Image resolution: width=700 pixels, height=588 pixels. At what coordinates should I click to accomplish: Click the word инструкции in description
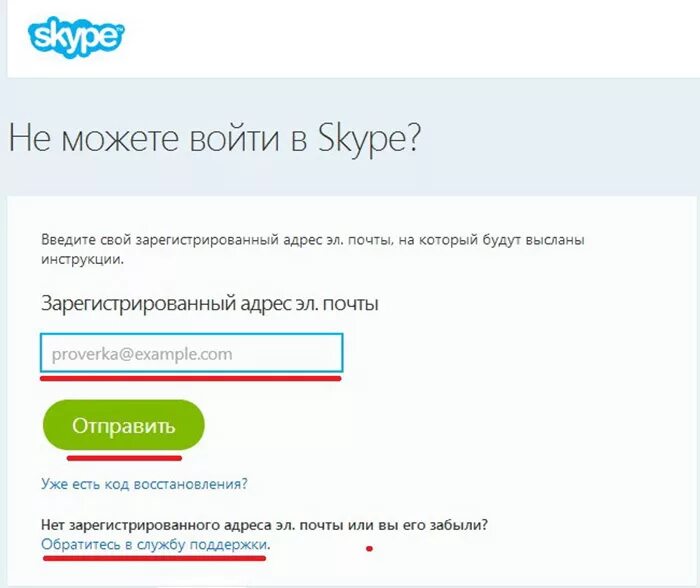[x=82, y=259]
